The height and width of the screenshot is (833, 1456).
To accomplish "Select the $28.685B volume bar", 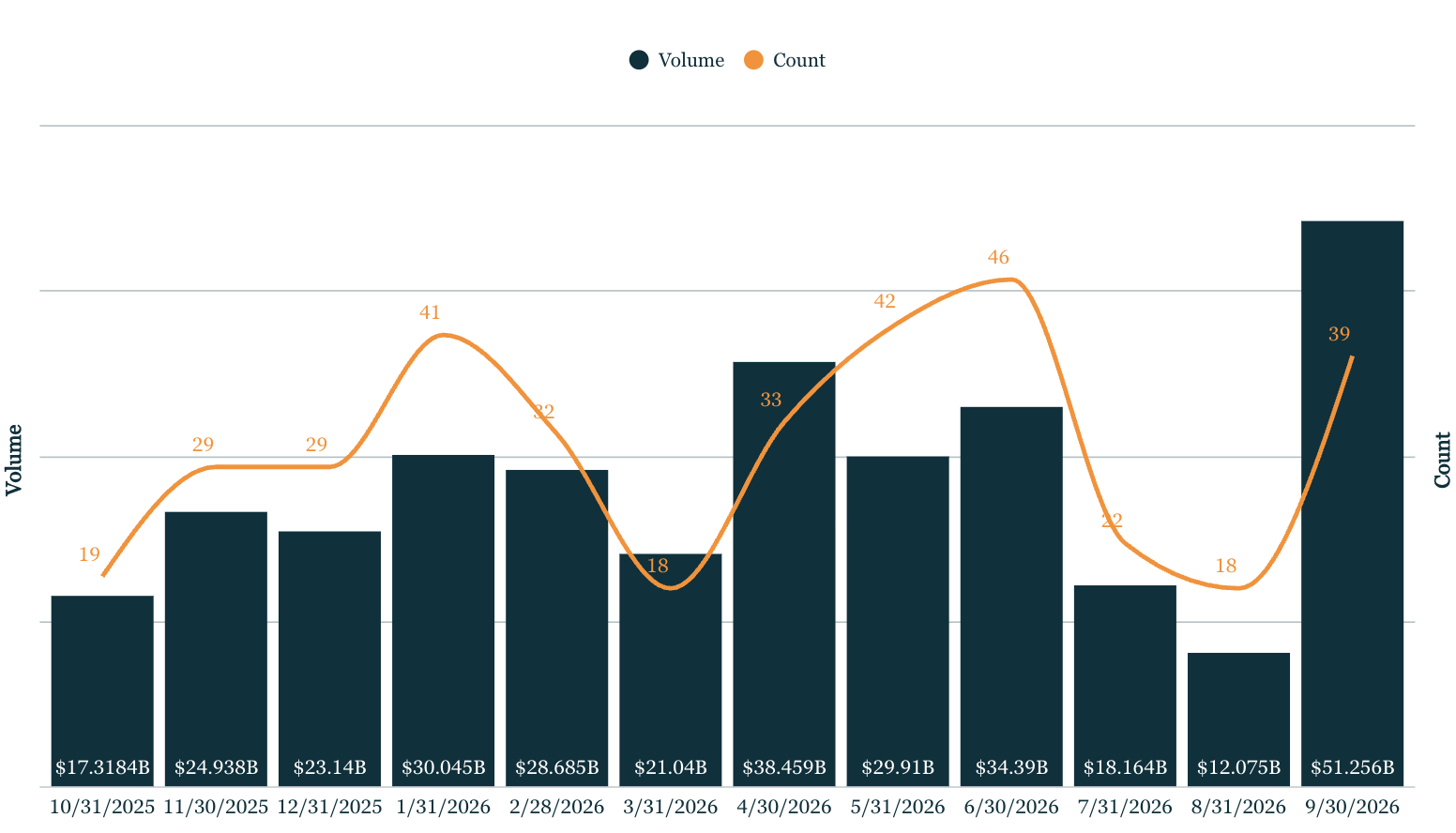I will [557, 629].
